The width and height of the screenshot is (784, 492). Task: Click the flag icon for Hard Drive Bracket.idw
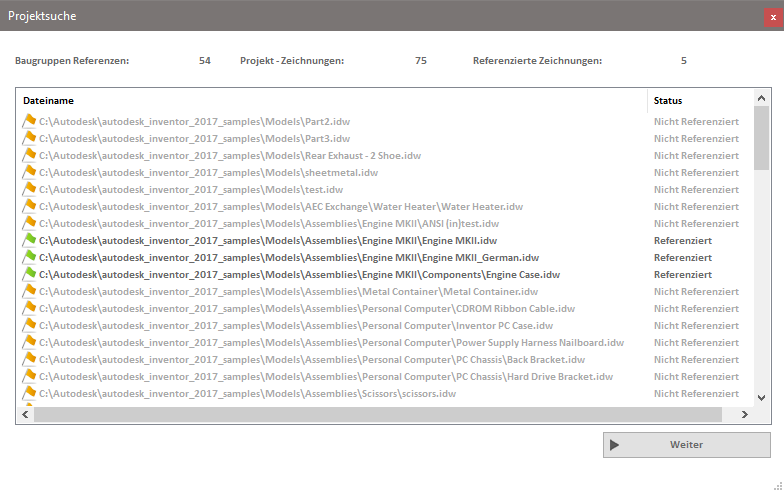coord(30,376)
